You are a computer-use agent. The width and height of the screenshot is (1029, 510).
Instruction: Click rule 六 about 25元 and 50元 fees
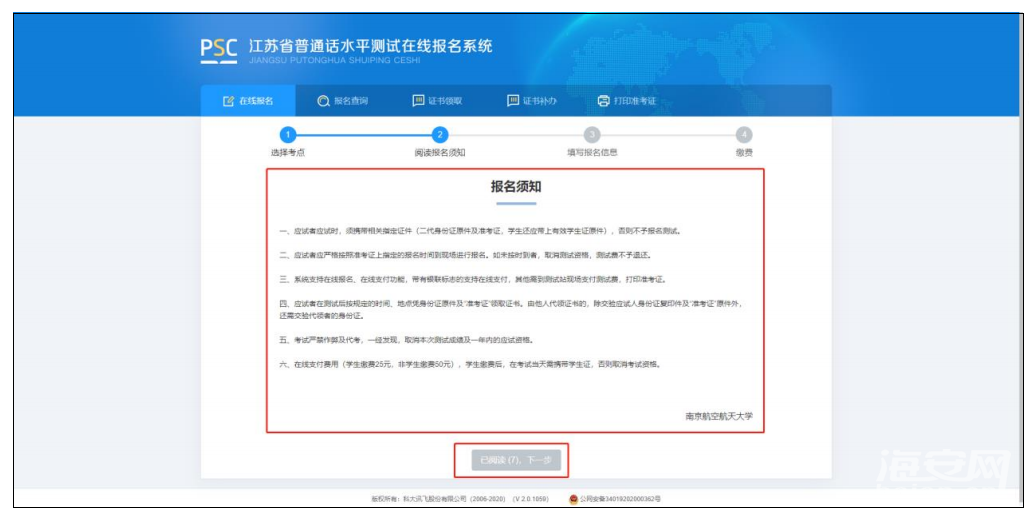tap(470, 364)
